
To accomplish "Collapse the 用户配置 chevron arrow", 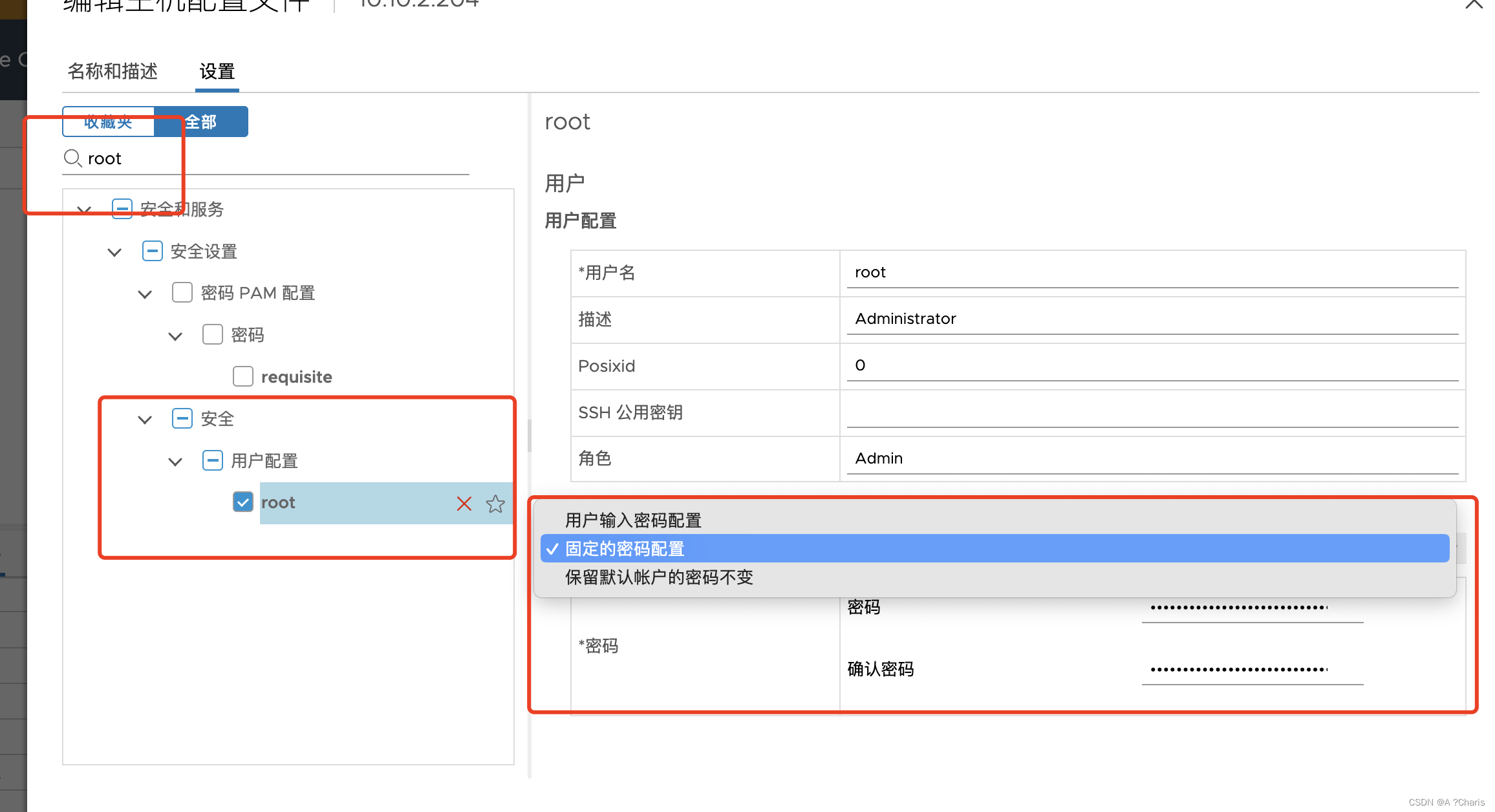I will click(x=175, y=461).
